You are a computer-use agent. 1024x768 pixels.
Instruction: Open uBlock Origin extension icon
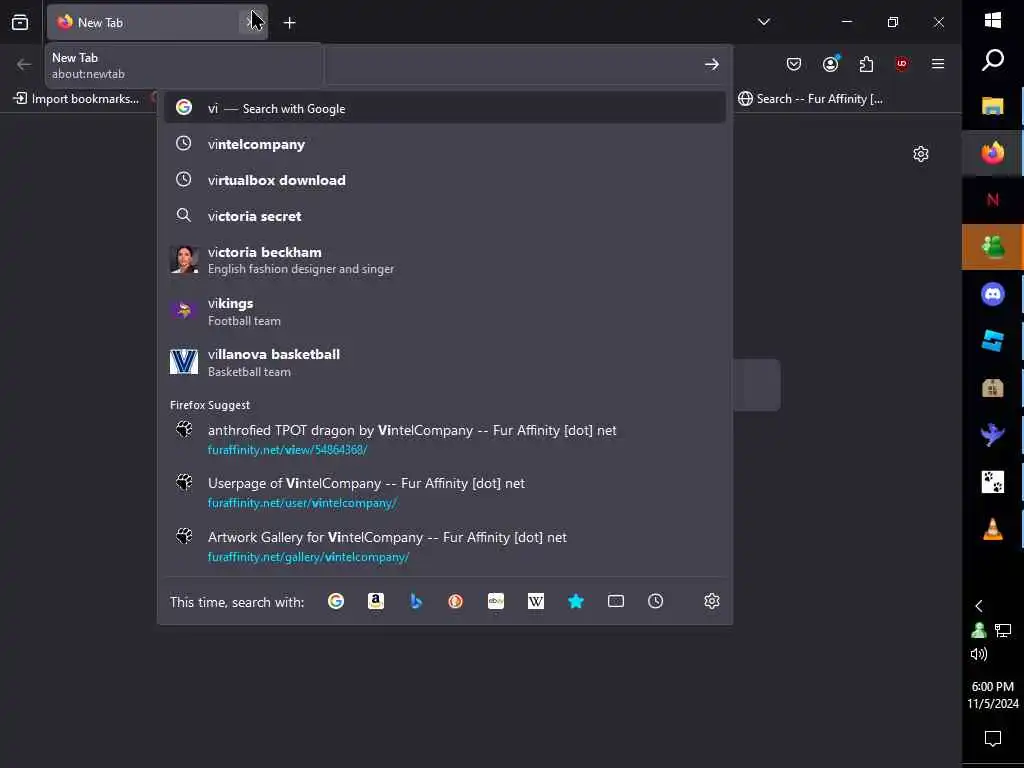pyautogui.click(x=902, y=64)
